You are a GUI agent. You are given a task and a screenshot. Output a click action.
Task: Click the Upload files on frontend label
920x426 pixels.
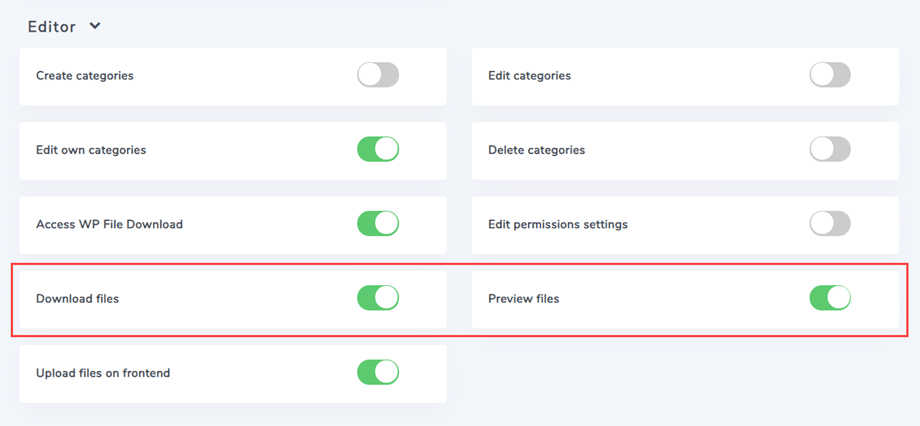pyautogui.click(x=103, y=373)
